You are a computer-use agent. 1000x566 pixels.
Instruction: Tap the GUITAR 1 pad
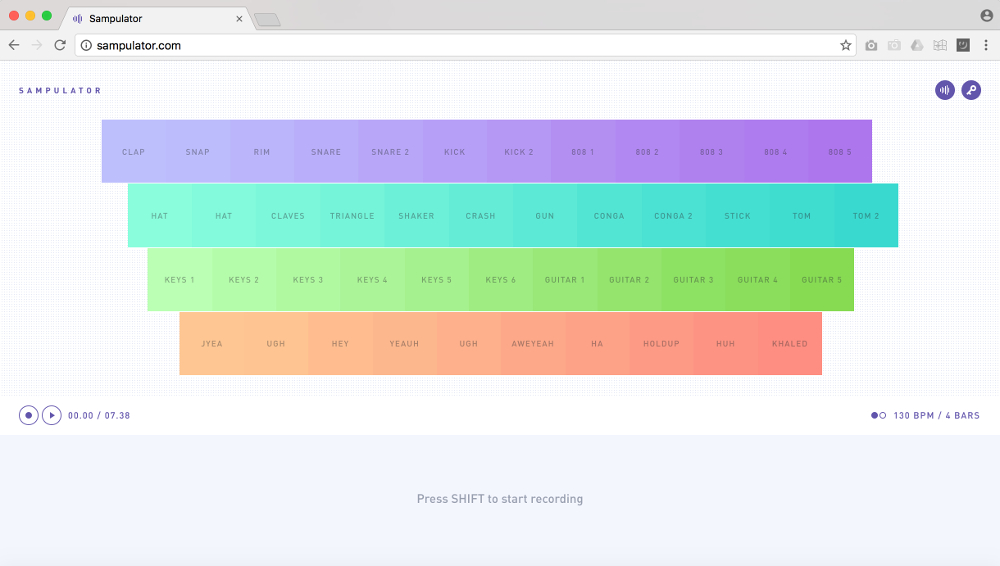[565, 280]
